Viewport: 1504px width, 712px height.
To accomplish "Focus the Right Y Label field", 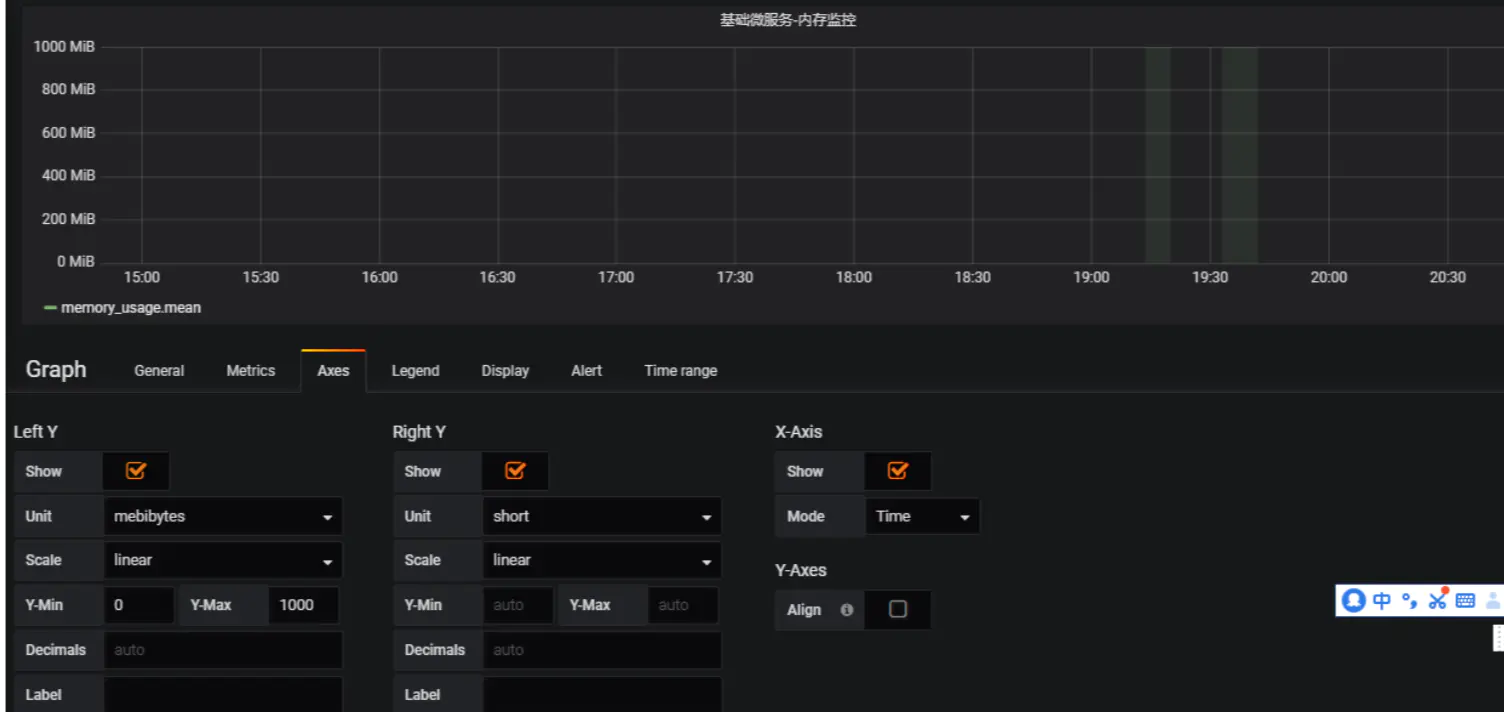I will (602, 694).
